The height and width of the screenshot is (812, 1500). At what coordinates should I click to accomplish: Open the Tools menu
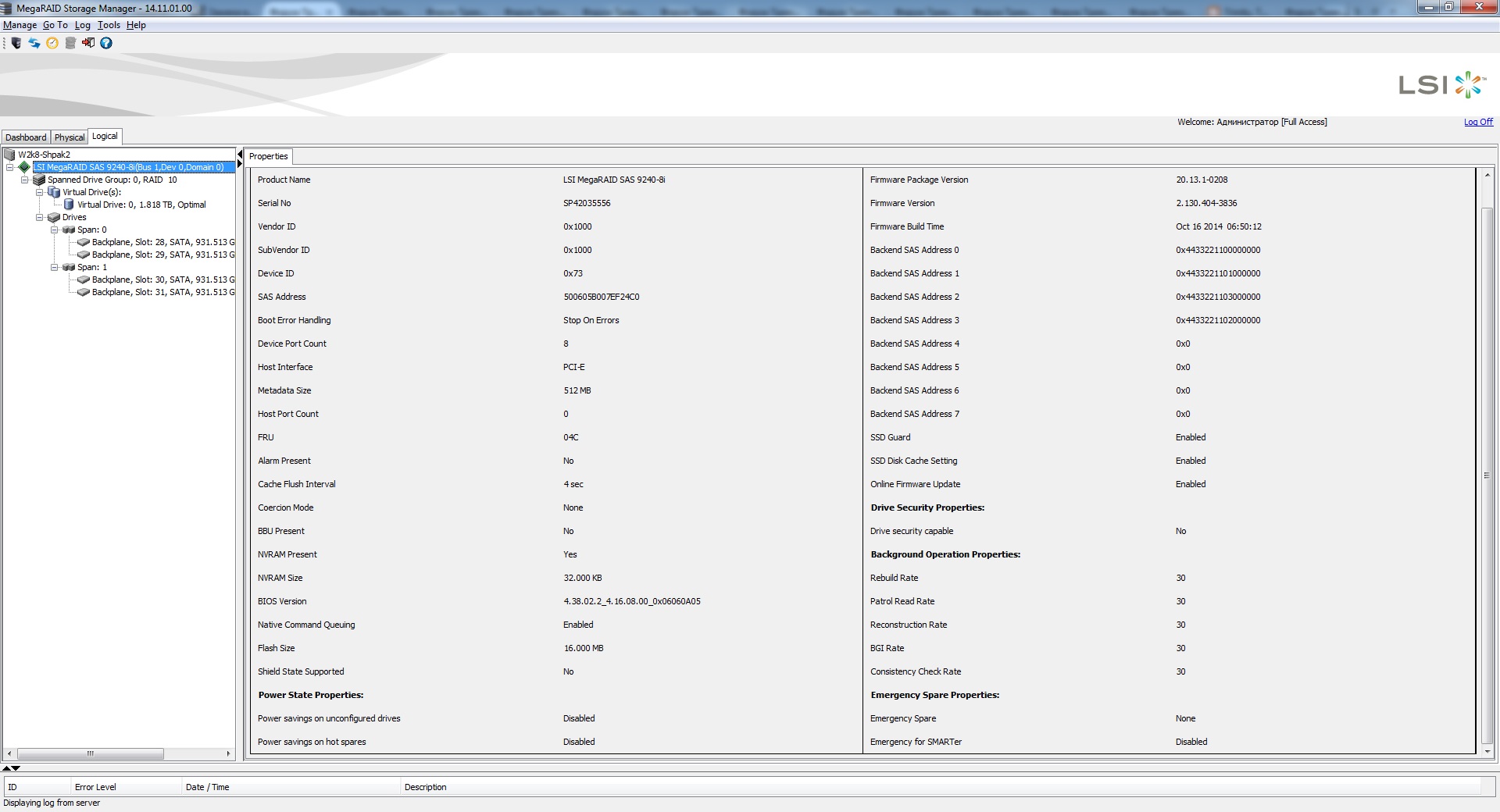[x=109, y=25]
